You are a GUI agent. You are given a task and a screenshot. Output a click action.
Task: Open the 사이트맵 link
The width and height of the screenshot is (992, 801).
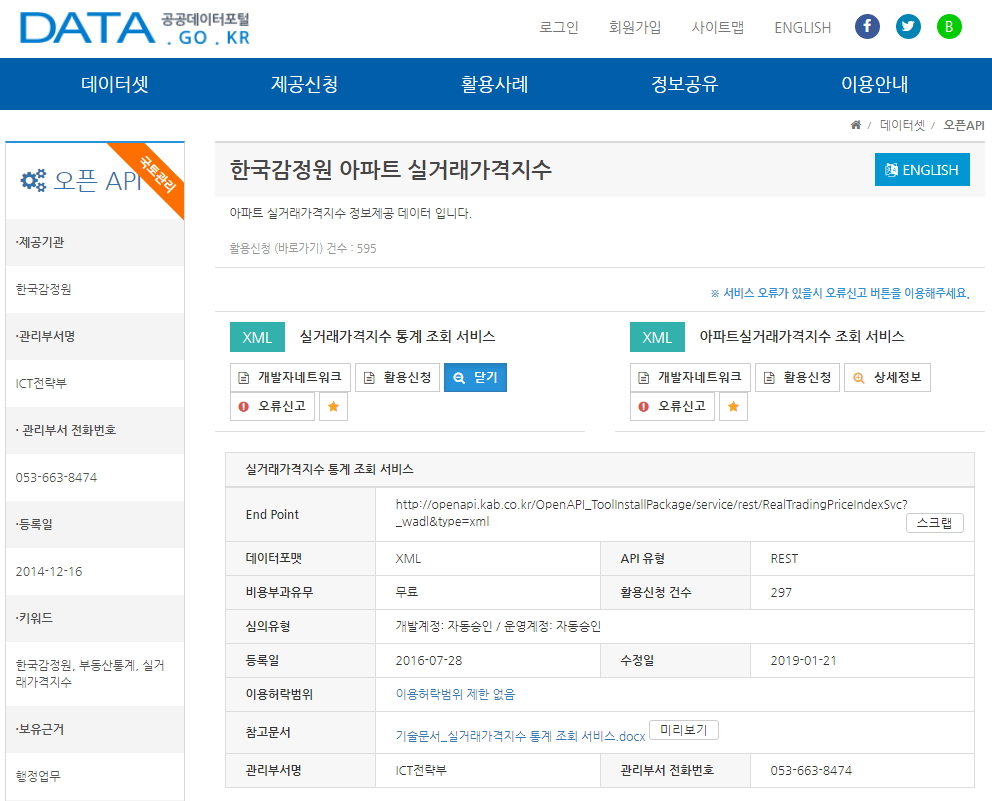click(x=717, y=27)
